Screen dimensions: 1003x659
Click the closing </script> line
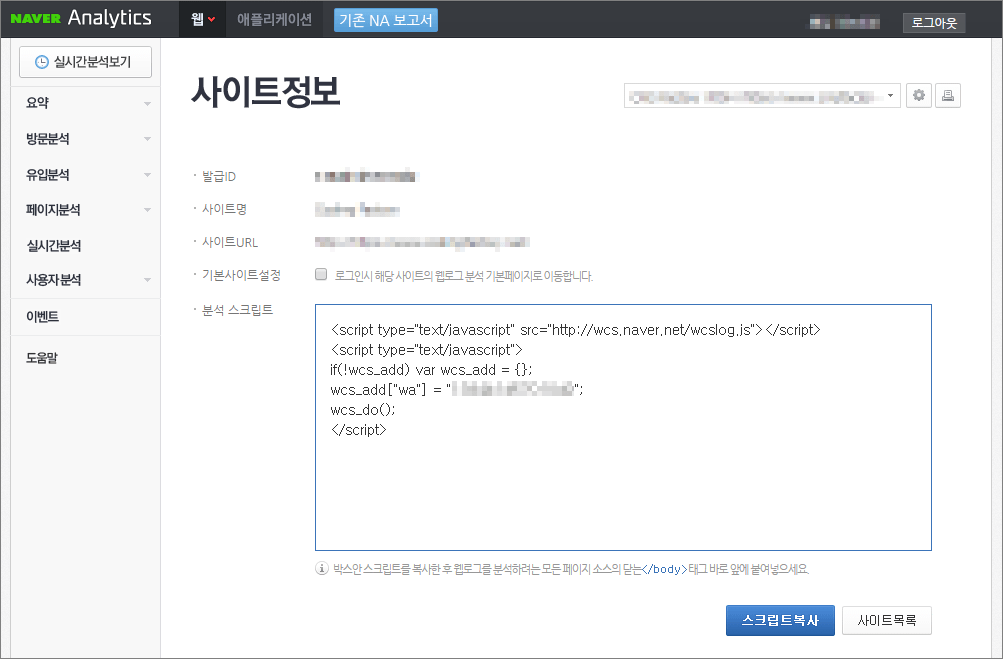[359, 429]
